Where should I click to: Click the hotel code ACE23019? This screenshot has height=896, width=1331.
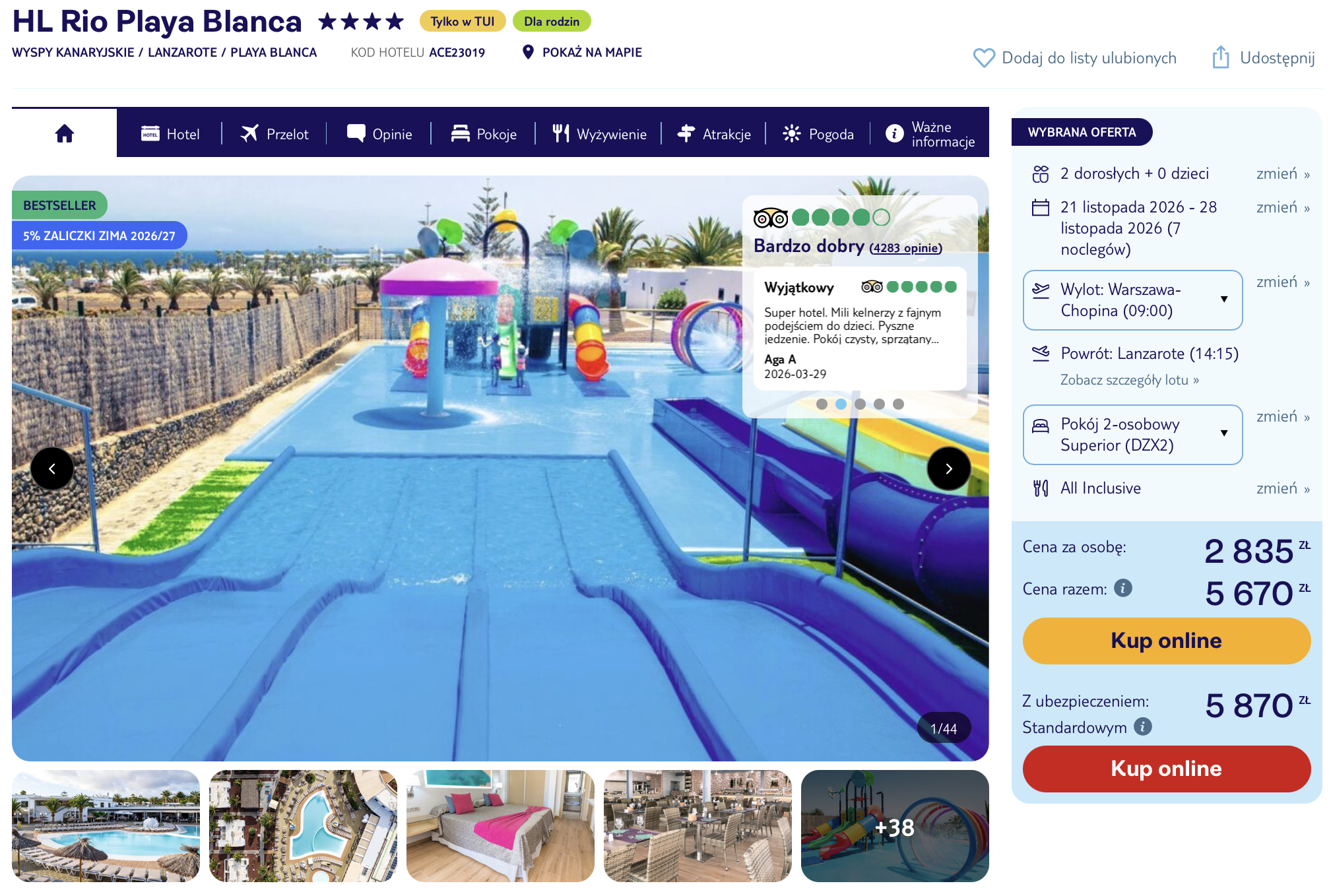click(457, 52)
